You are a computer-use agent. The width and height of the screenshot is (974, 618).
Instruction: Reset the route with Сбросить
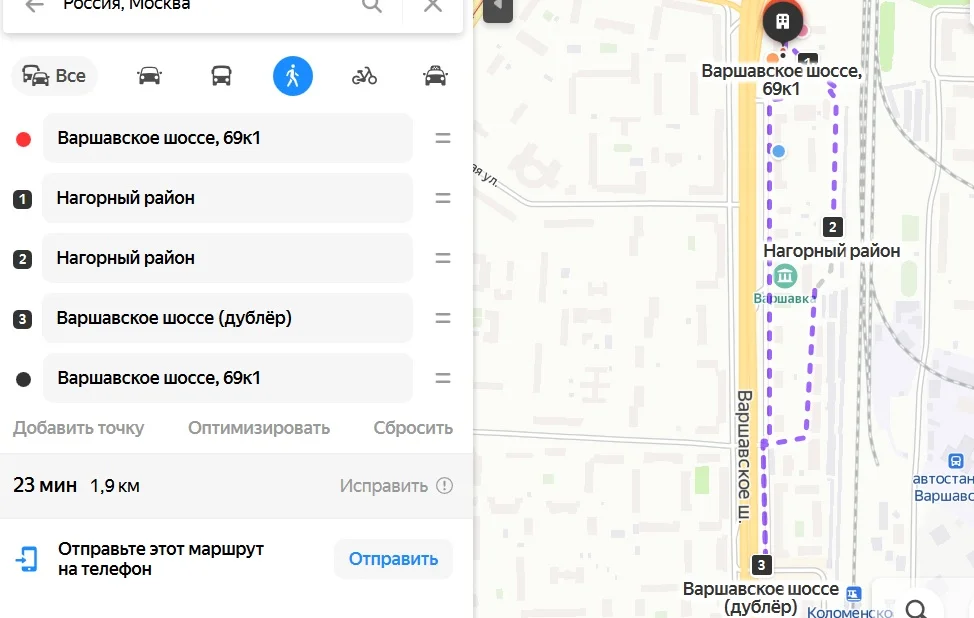[x=413, y=428]
